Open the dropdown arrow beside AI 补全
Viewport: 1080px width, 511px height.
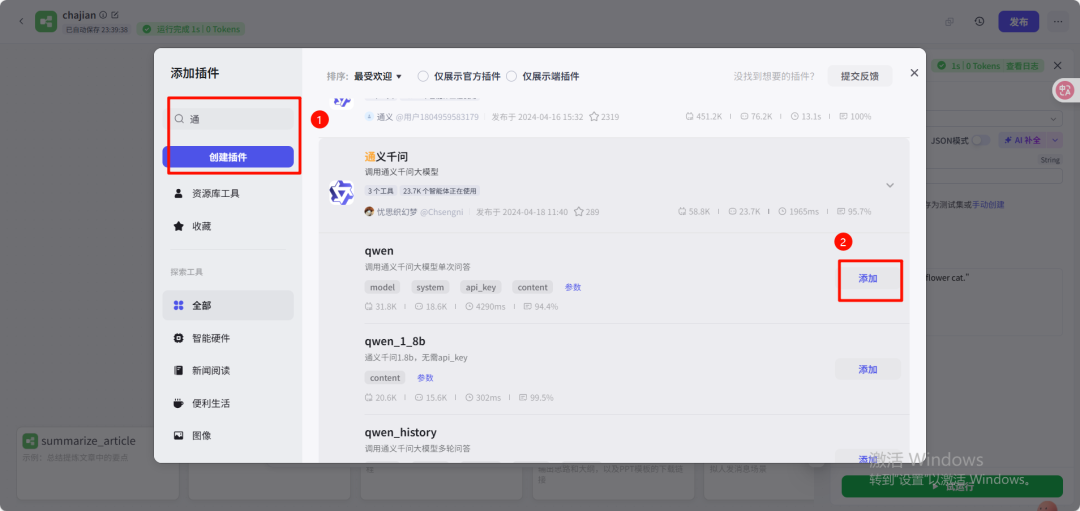click(x=1055, y=140)
